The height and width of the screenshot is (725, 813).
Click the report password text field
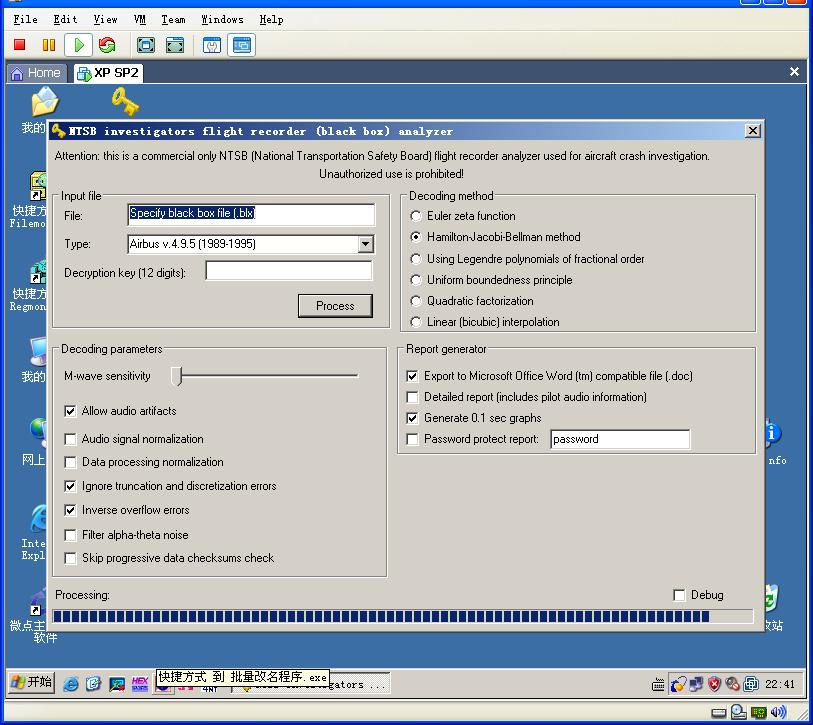[620, 439]
